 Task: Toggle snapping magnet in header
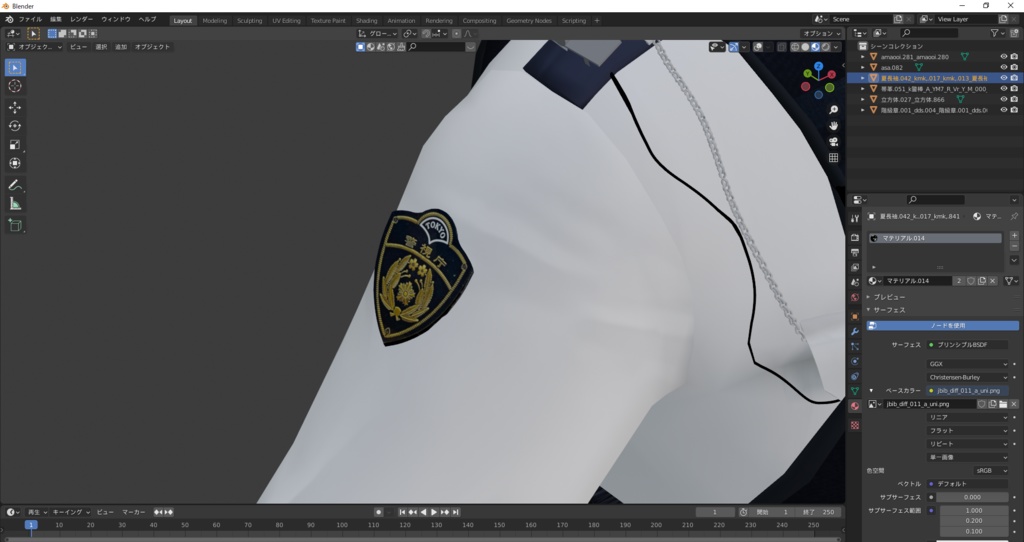tap(426, 33)
